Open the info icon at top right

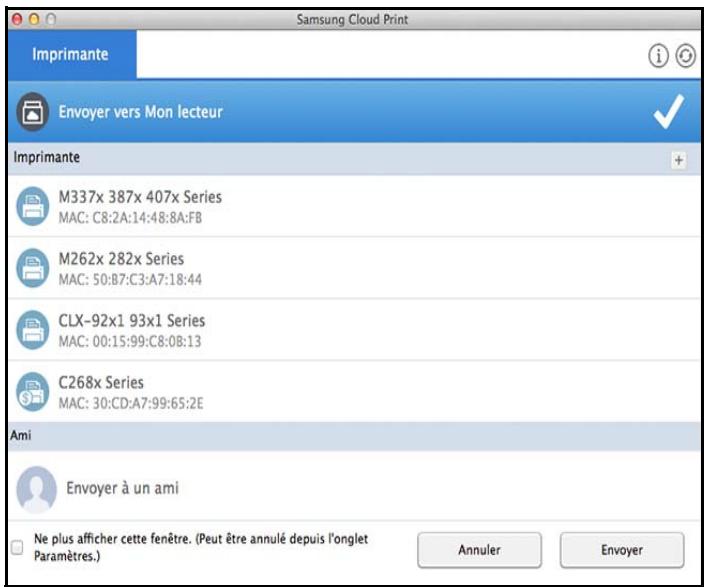click(658, 56)
